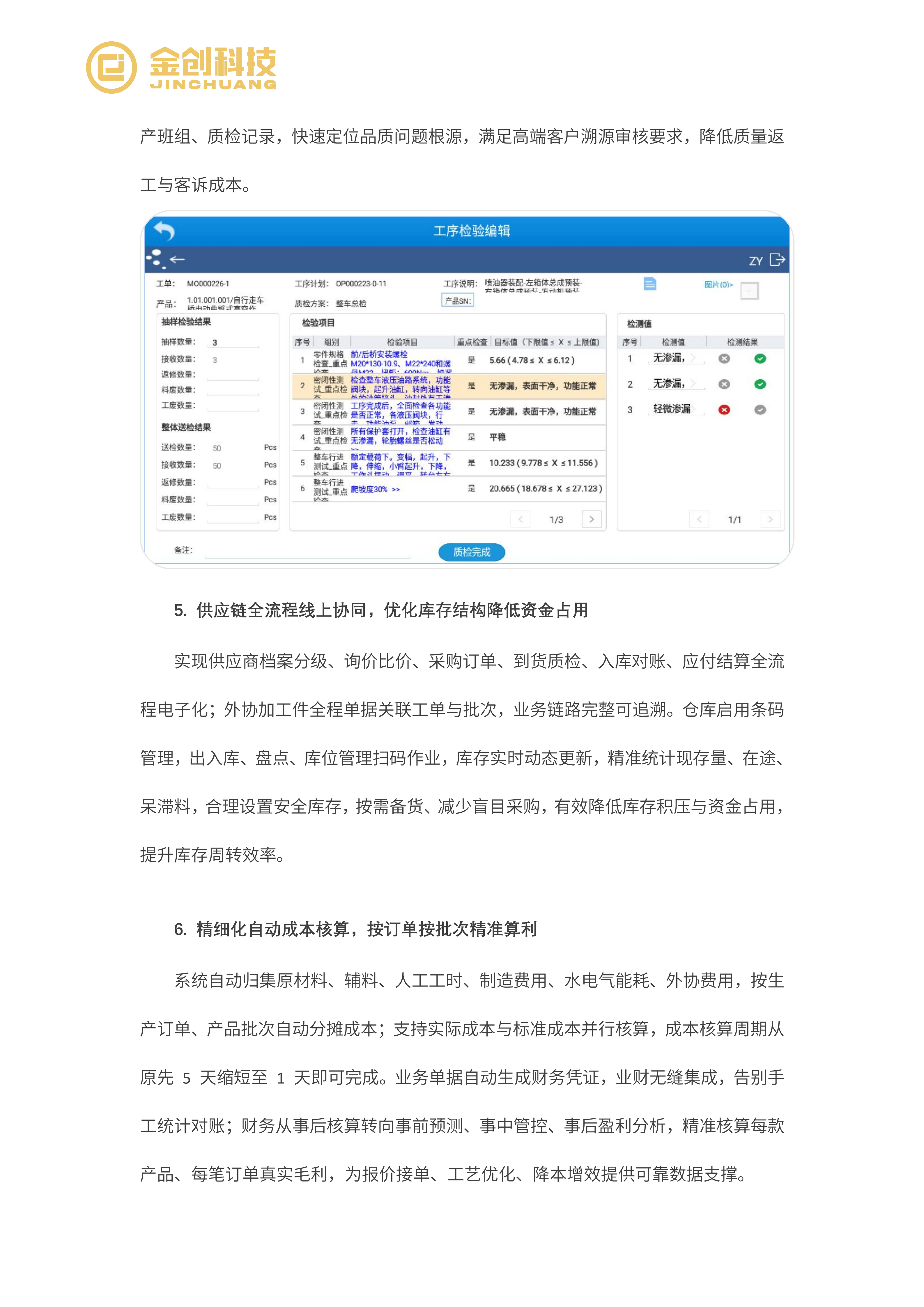Go to previous page of 检验项目 list
The height and width of the screenshot is (1307, 924).
[520, 519]
